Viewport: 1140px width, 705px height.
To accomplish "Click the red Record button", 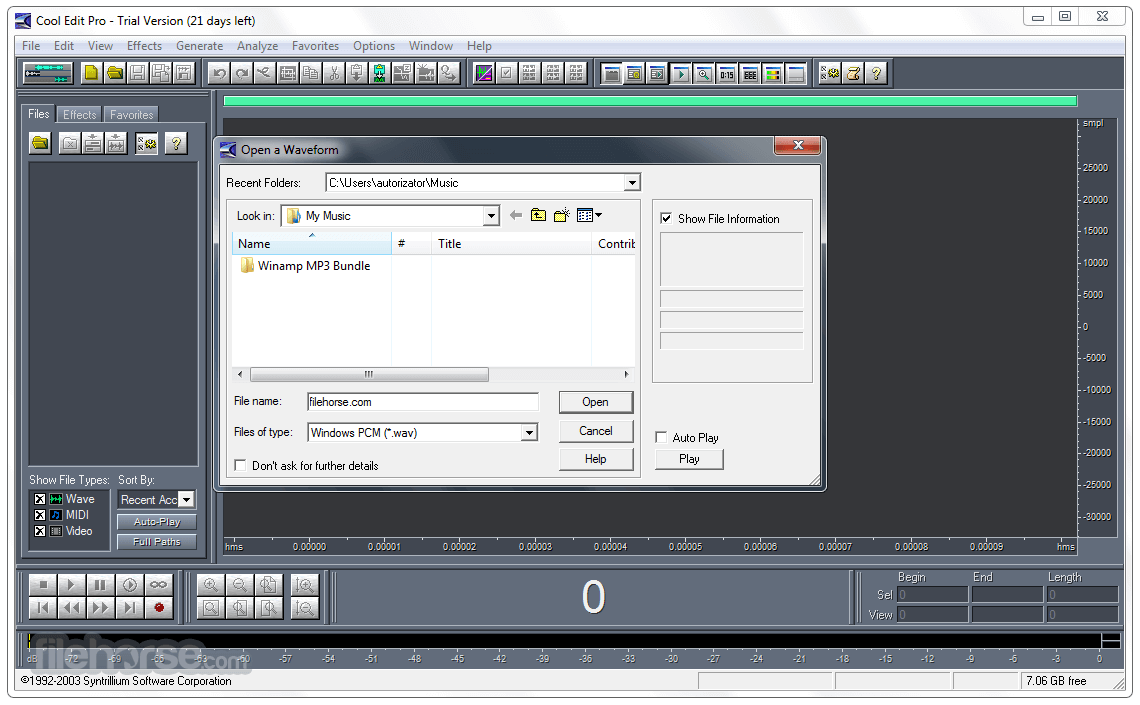I will click(x=158, y=608).
